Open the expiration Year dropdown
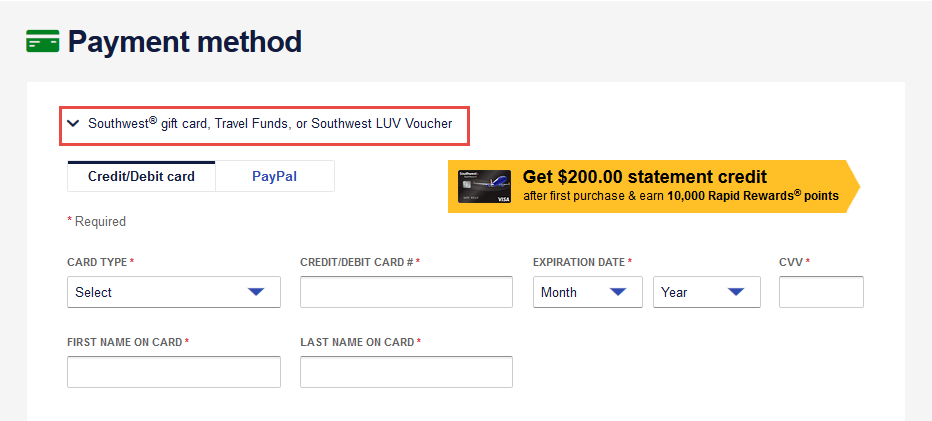This screenshot has width=932, height=421. coord(707,292)
